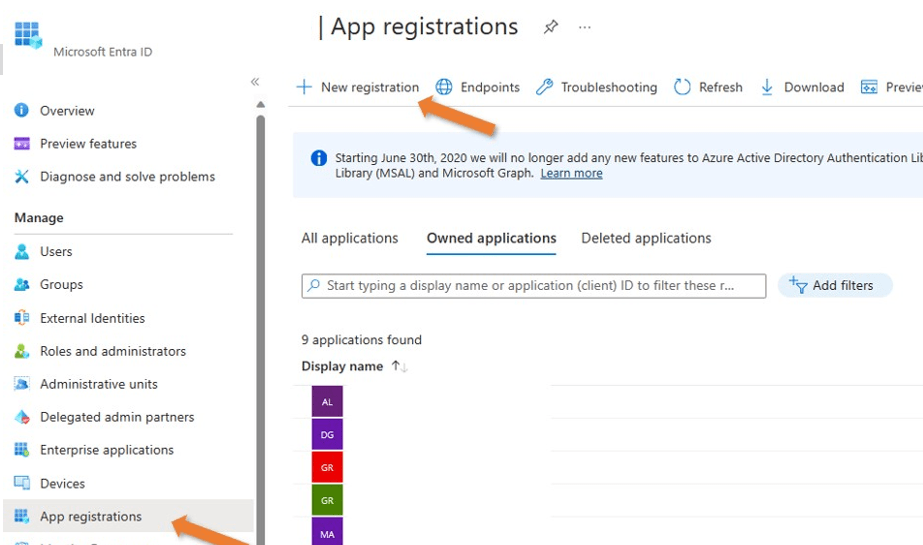Collapse the sidebar with double chevron

point(255,82)
